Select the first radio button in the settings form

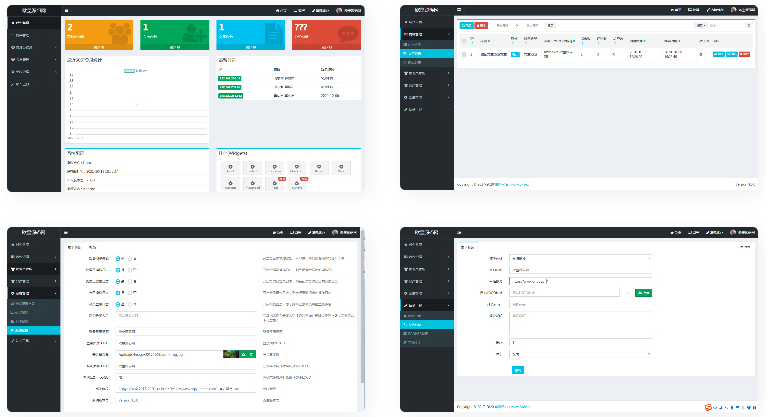(x=119, y=258)
